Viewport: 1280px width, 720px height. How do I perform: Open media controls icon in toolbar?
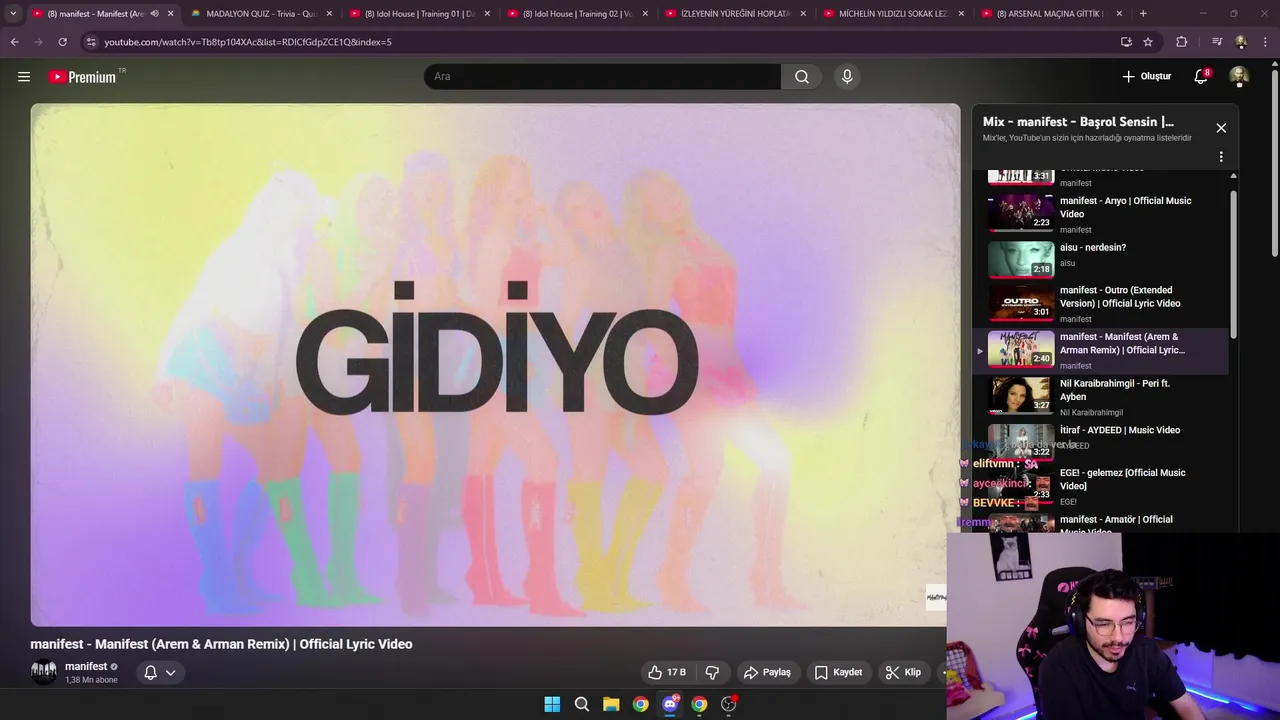pos(1217,42)
